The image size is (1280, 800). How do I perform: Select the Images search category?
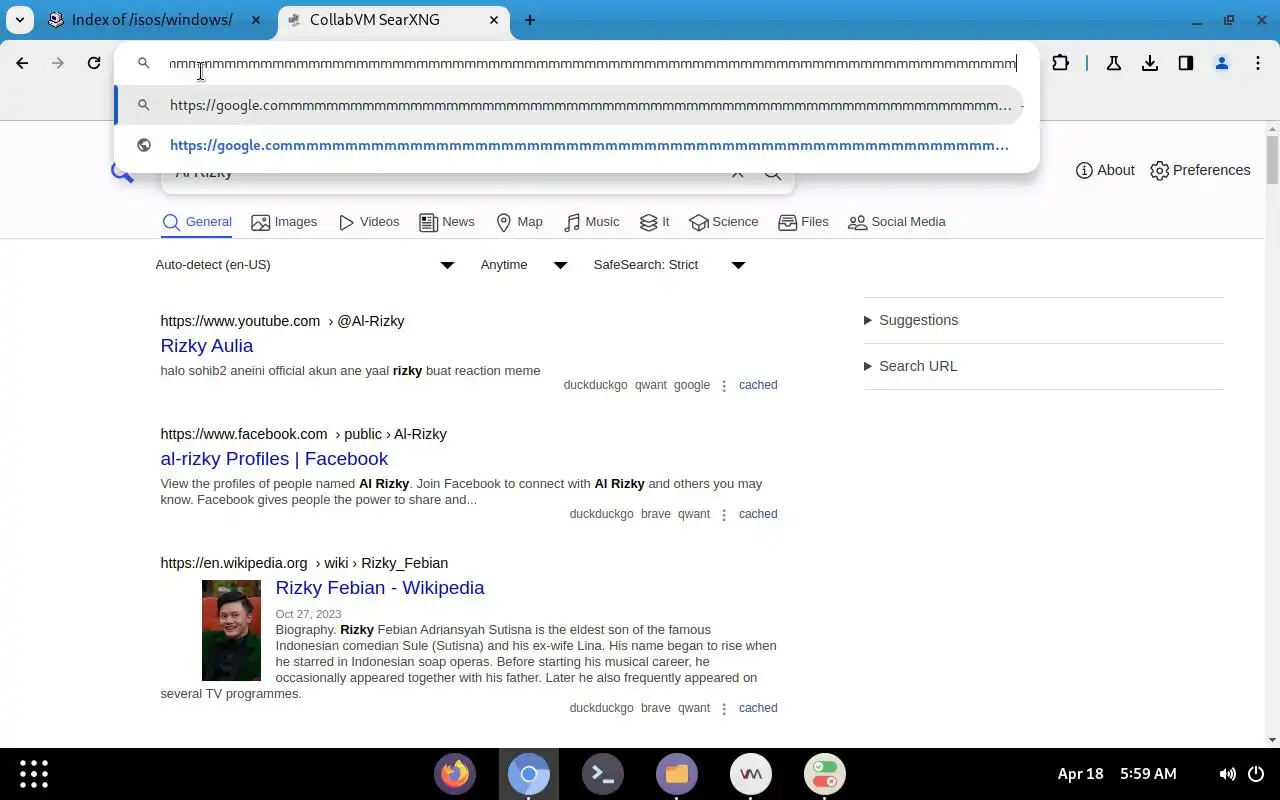(284, 222)
